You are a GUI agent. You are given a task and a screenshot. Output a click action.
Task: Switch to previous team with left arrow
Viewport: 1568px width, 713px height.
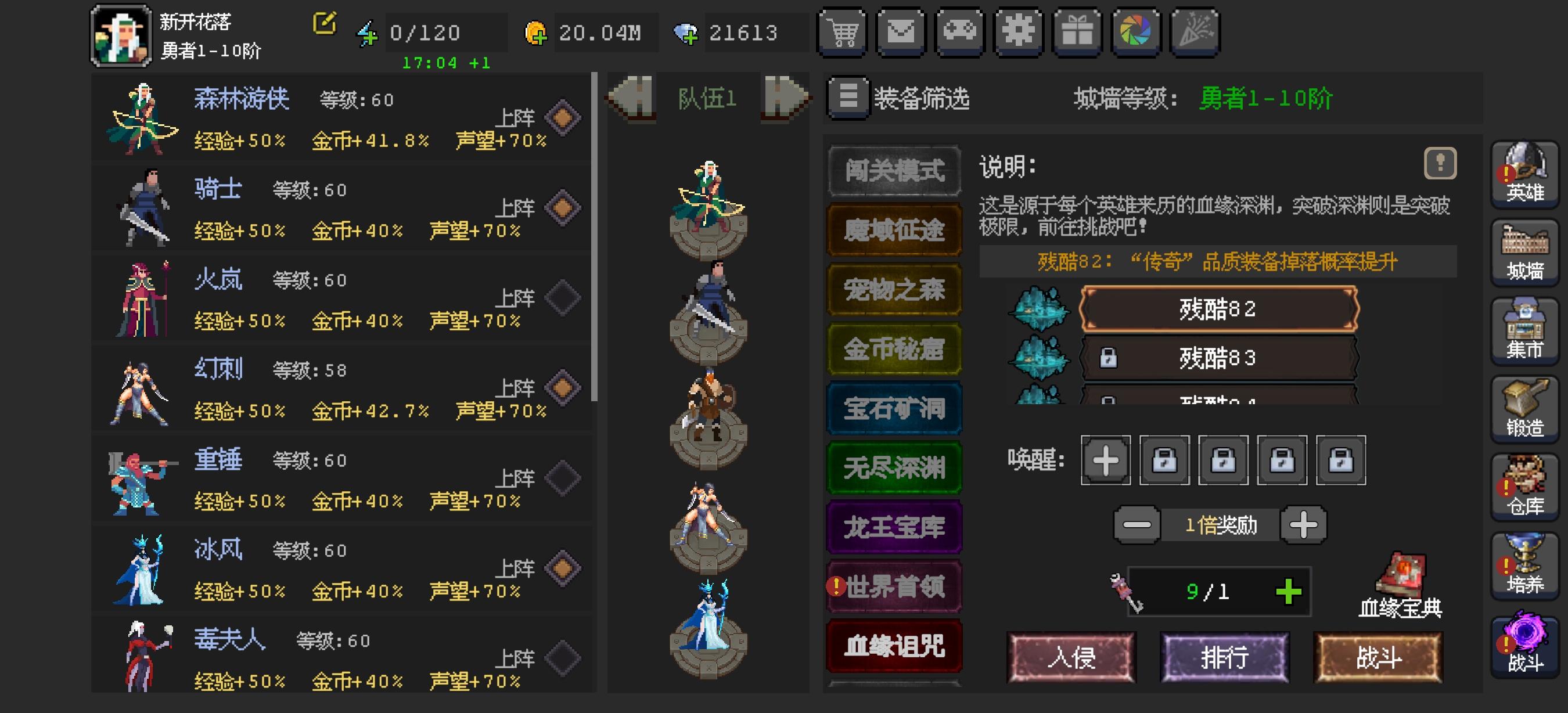point(631,98)
